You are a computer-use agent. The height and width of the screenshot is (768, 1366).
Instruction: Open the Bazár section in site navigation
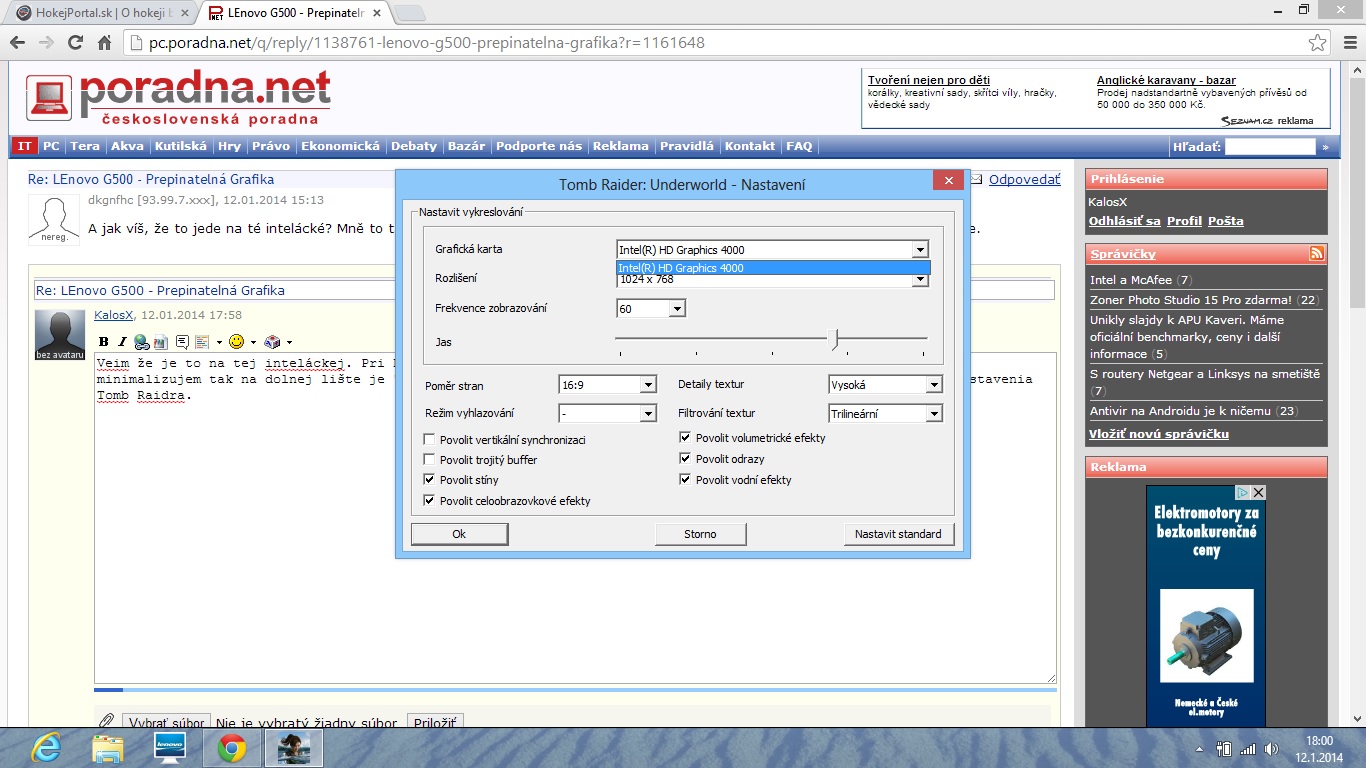point(466,146)
